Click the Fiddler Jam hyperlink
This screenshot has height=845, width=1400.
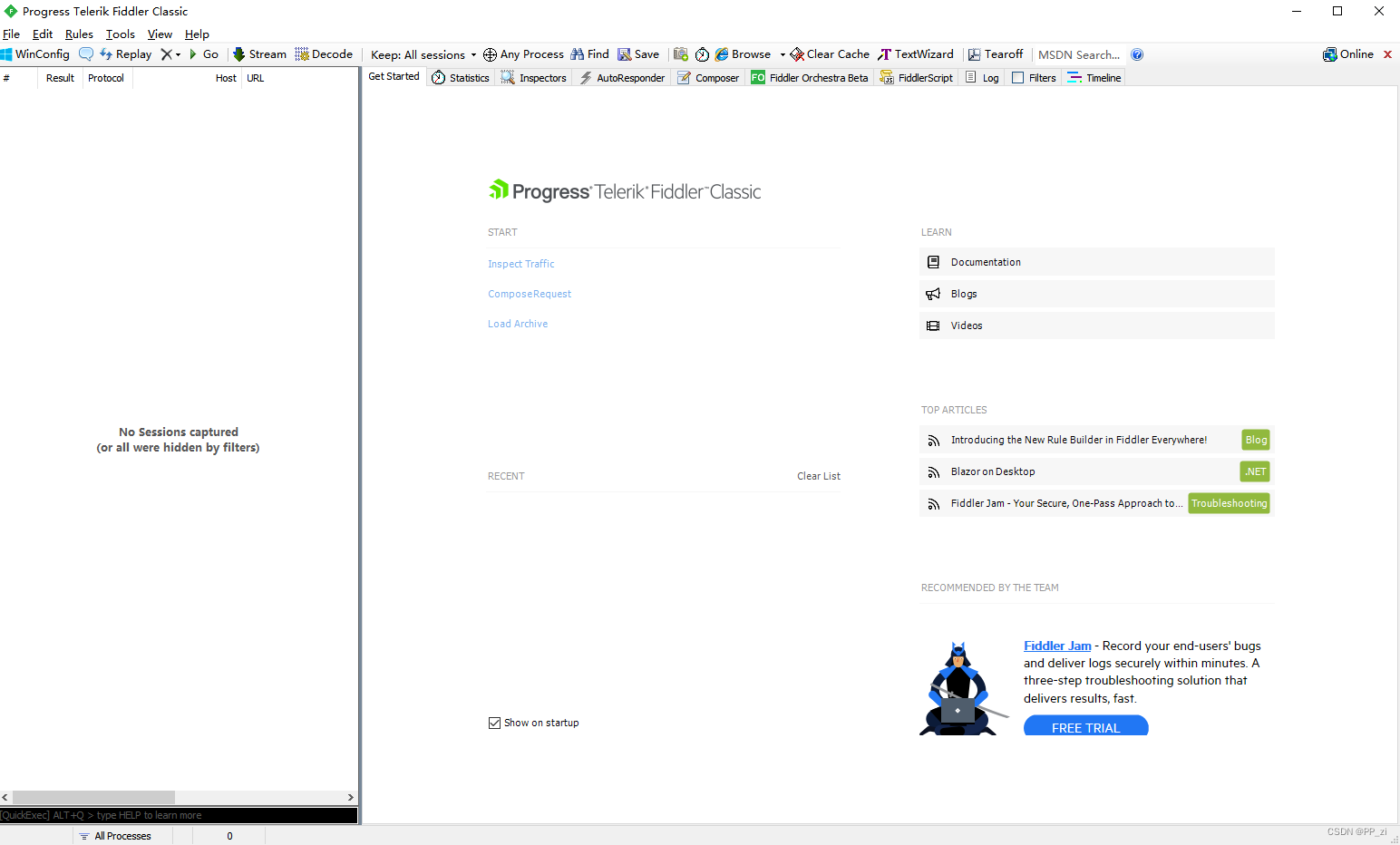[x=1057, y=646]
